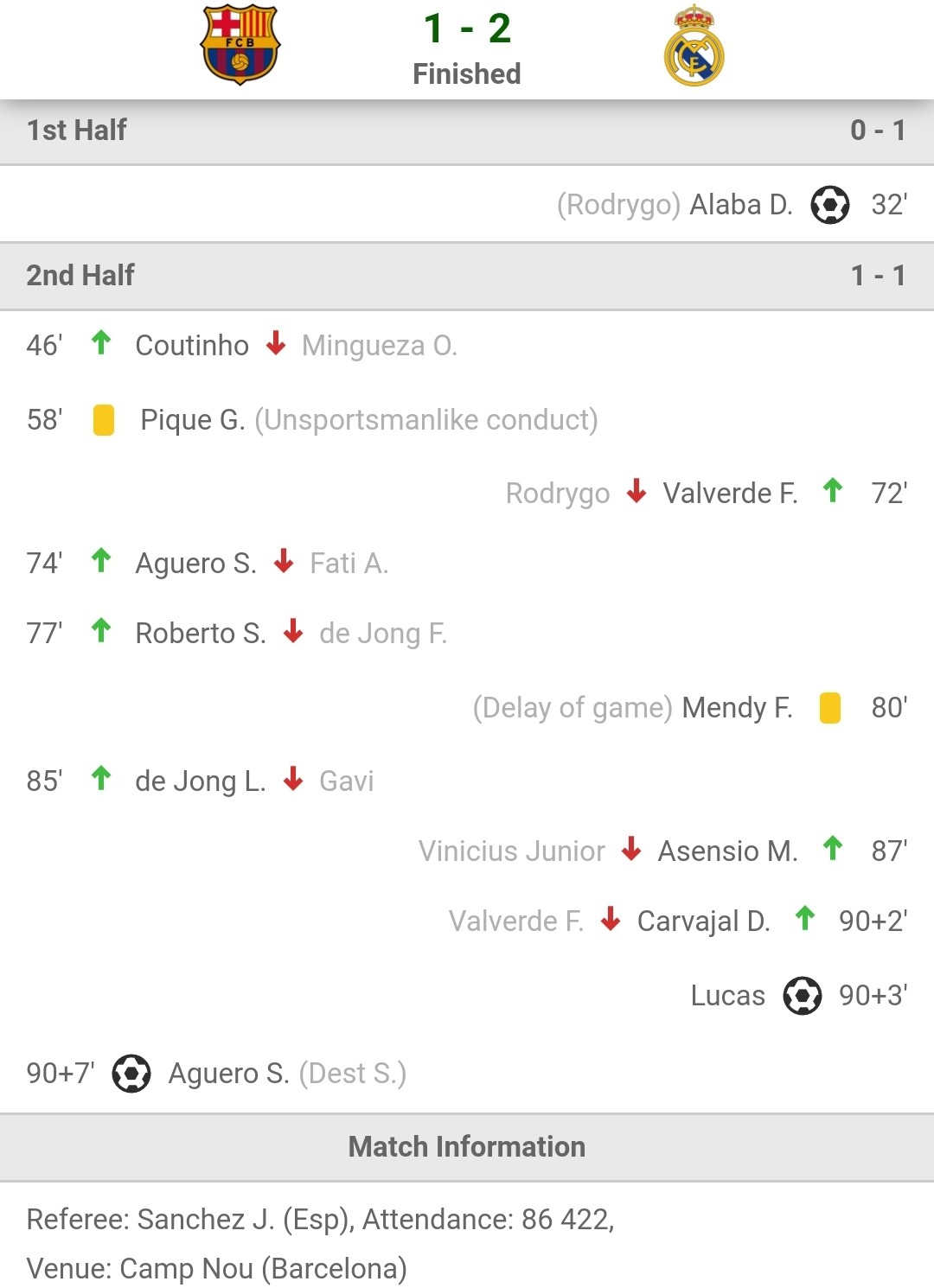Viewport: 934px width, 1288px height.
Task: Tap the Real Madrid crest
Action: pyautogui.click(x=694, y=45)
